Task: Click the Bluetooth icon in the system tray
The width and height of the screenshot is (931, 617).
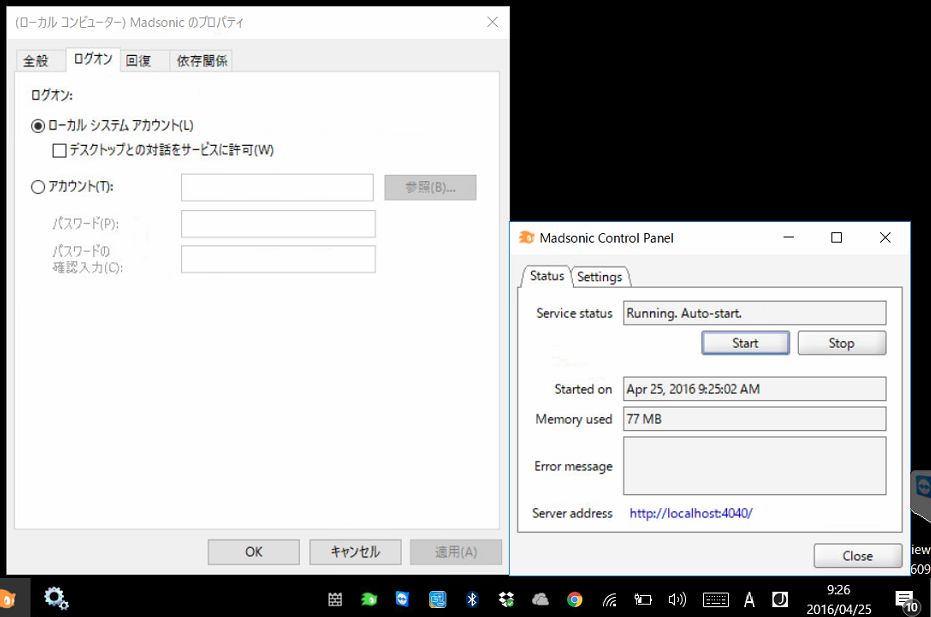Action: [x=472, y=599]
